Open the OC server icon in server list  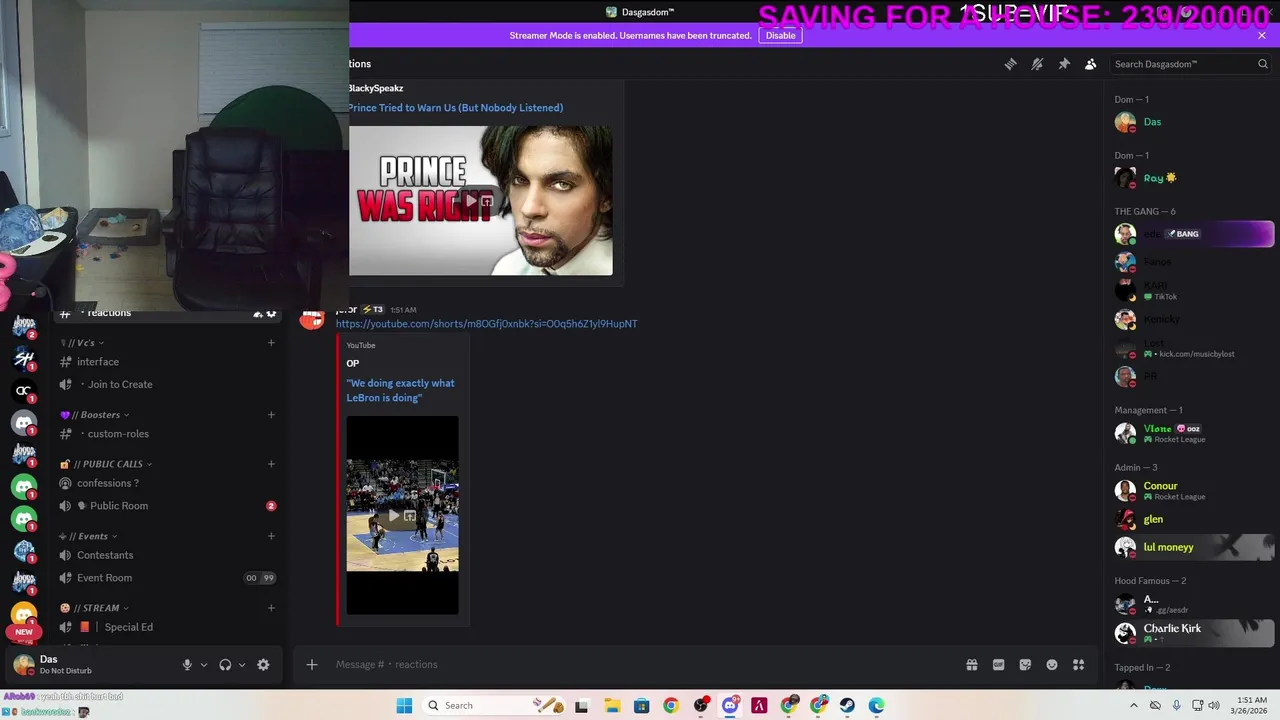tap(24, 391)
